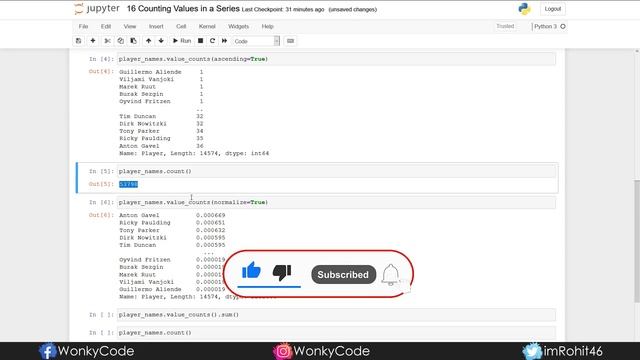Click the Subscribed button

click(343, 275)
